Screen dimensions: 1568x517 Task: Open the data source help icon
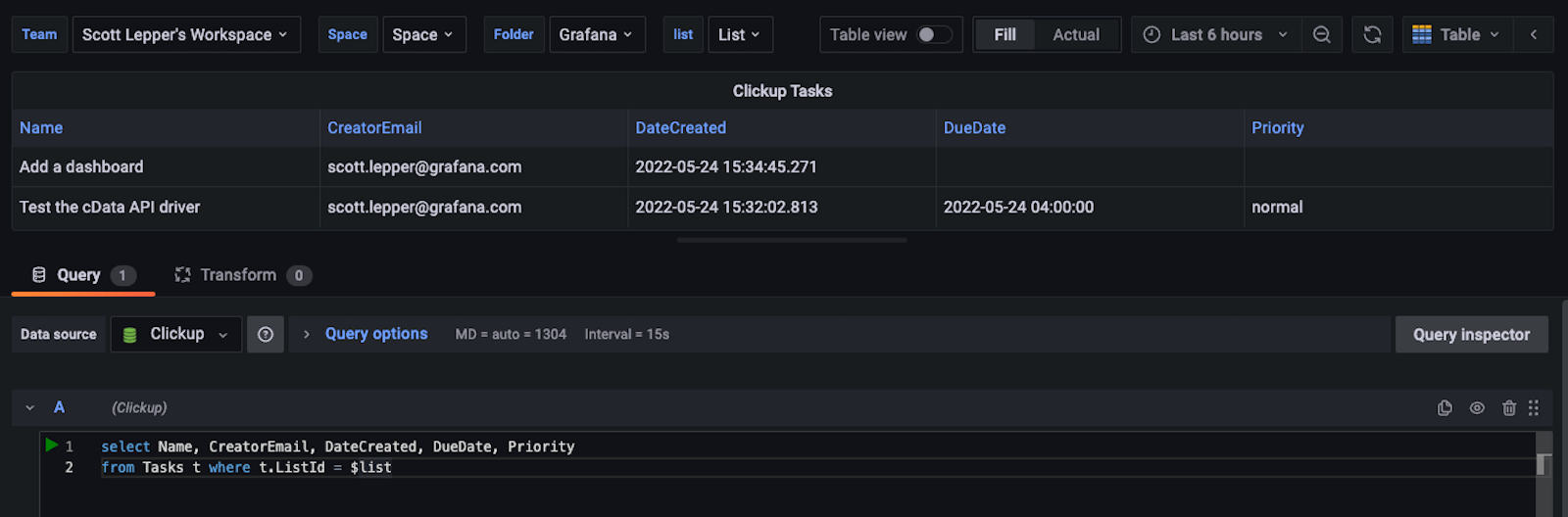[266, 335]
